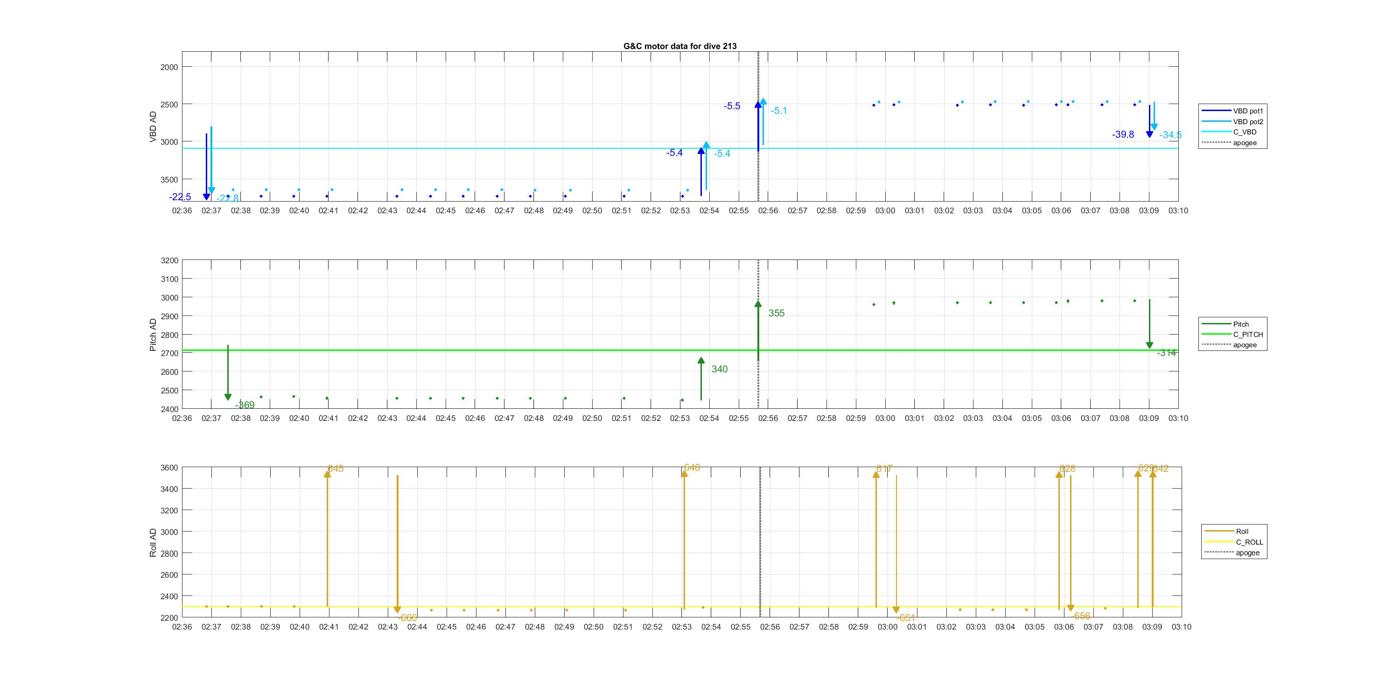Select the VBD pot2 legend entry
The width and height of the screenshot is (1400, 693).
1232,122
